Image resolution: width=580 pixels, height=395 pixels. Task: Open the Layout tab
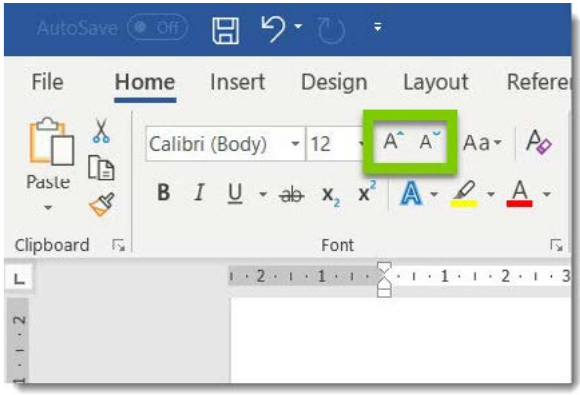[436, 83]
